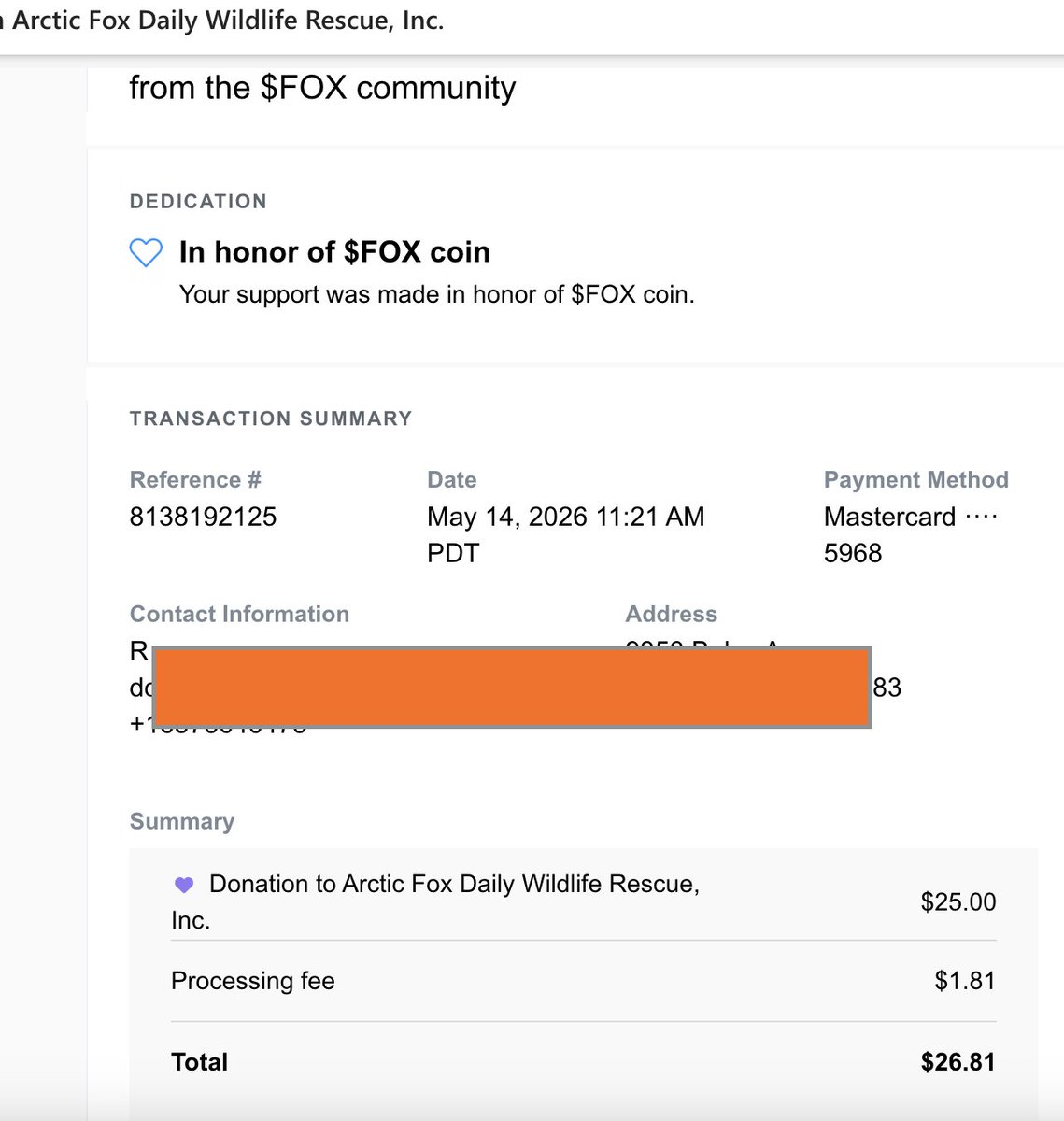Click the Summary section label
The width and height of the screenshot is (1064, 1121).
point(182,821)
